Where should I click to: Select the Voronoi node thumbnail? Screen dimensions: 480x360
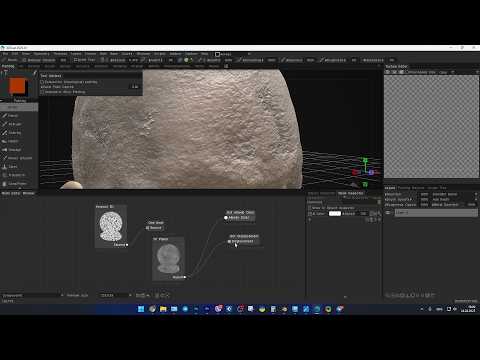(x=111, y=227)
